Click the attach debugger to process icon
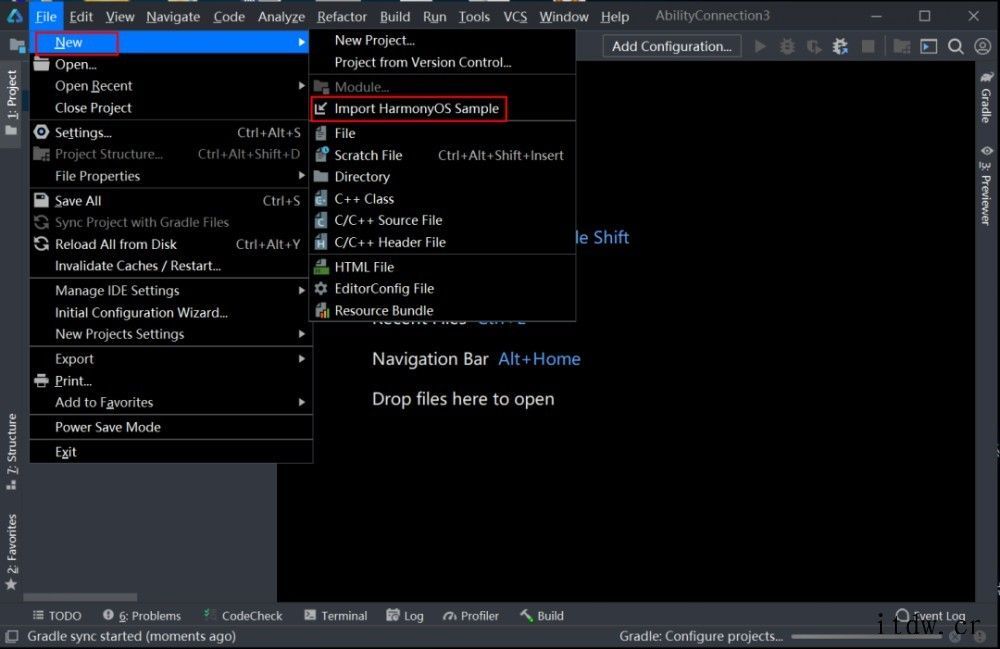 coord(841,47)
